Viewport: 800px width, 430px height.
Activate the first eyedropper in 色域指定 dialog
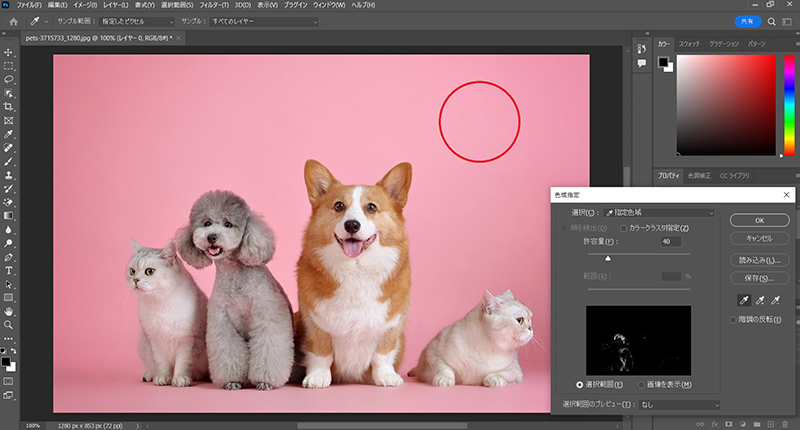click(x=744, y=300)
